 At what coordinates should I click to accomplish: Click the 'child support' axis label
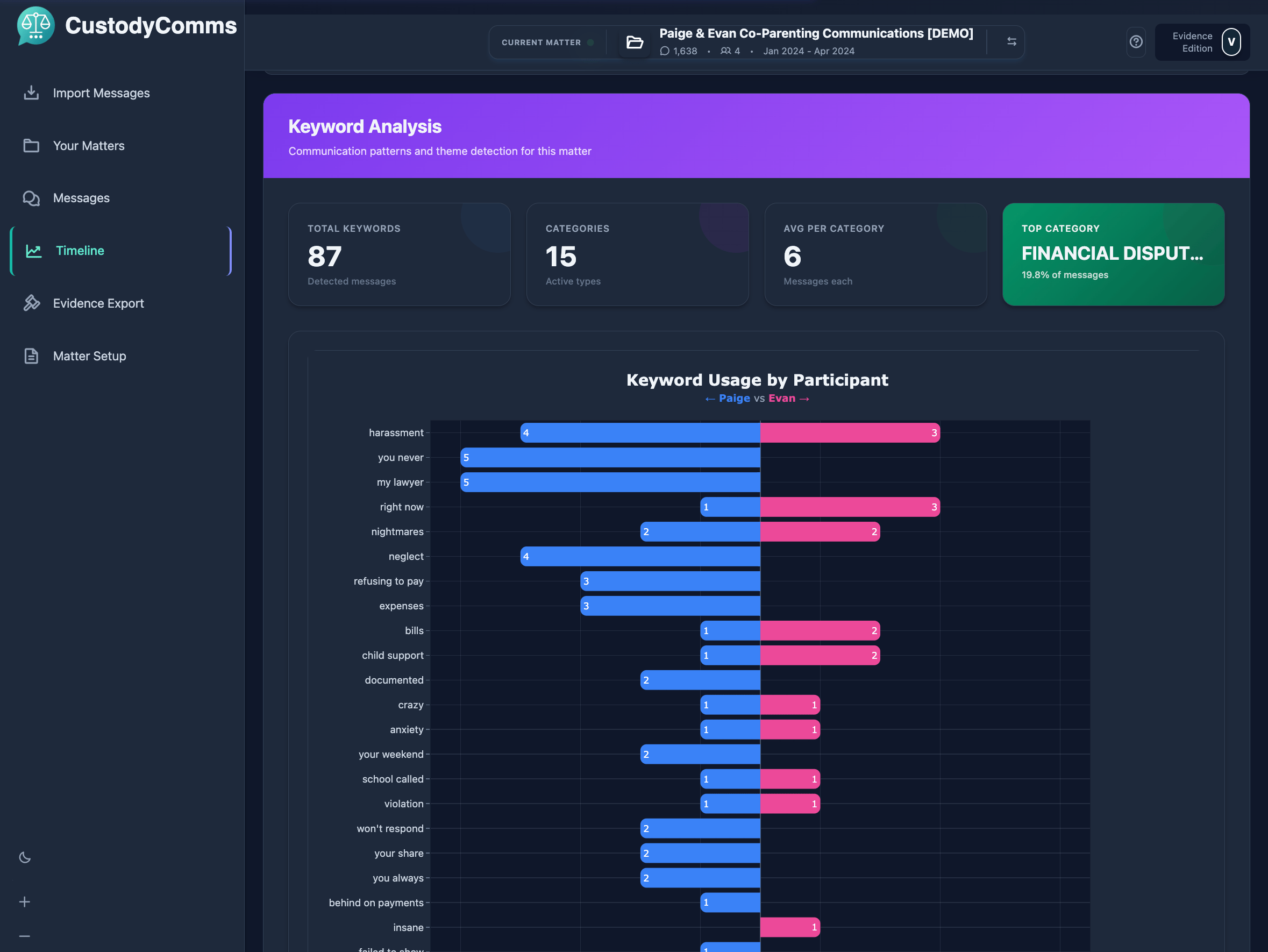click(x=393, y=655)
